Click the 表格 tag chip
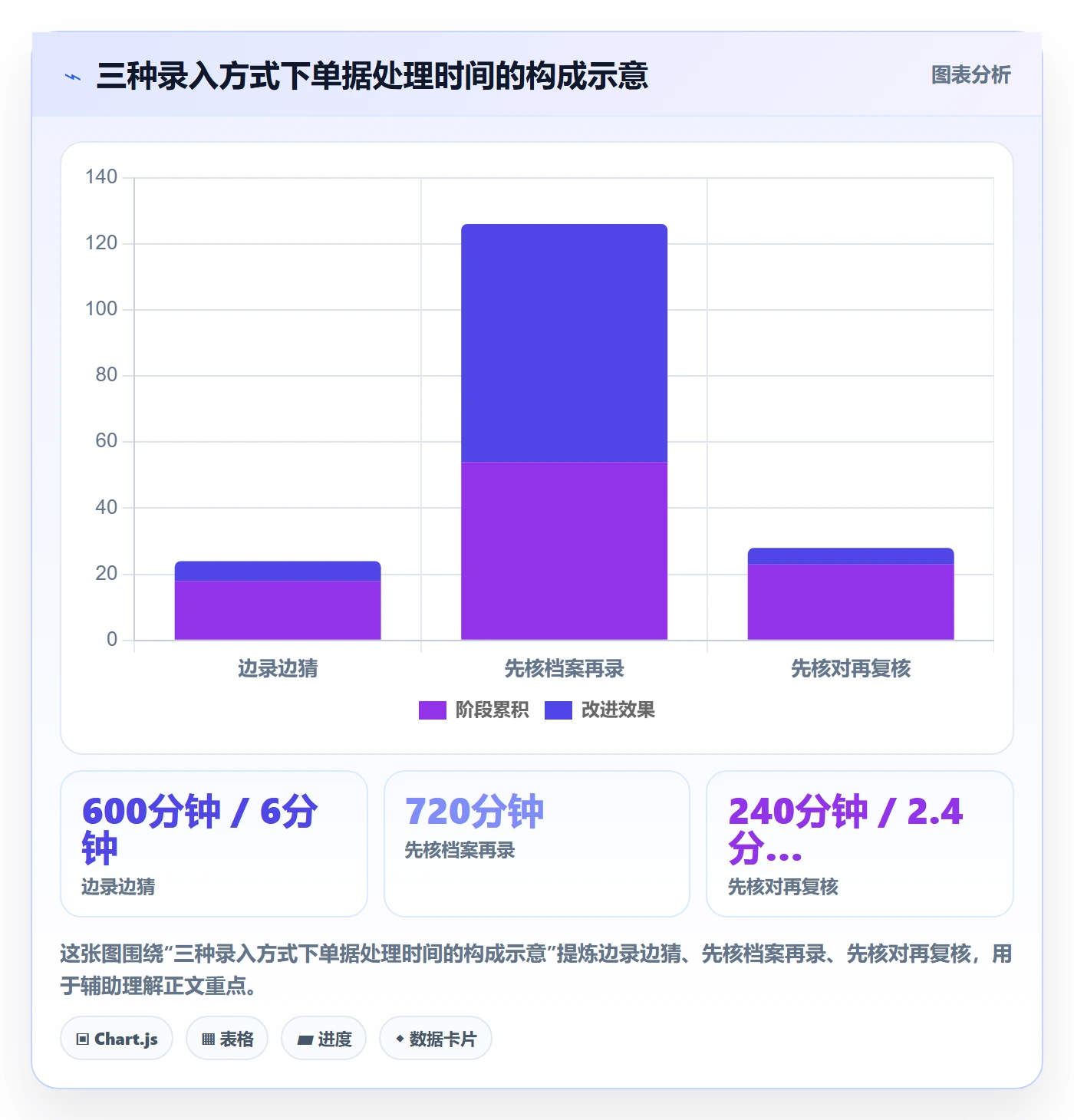 (x=227, y=1039)
